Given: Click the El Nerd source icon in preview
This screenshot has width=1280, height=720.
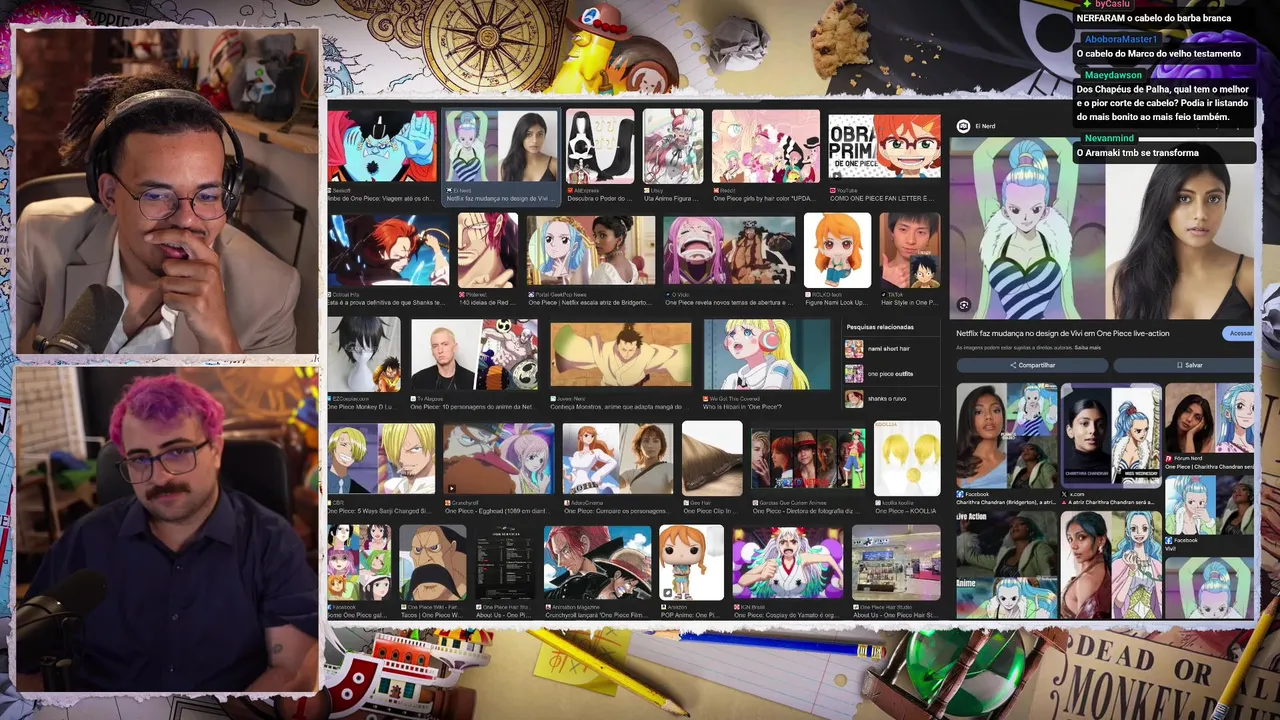Looking at the screenshot, I should click(963, 126).
